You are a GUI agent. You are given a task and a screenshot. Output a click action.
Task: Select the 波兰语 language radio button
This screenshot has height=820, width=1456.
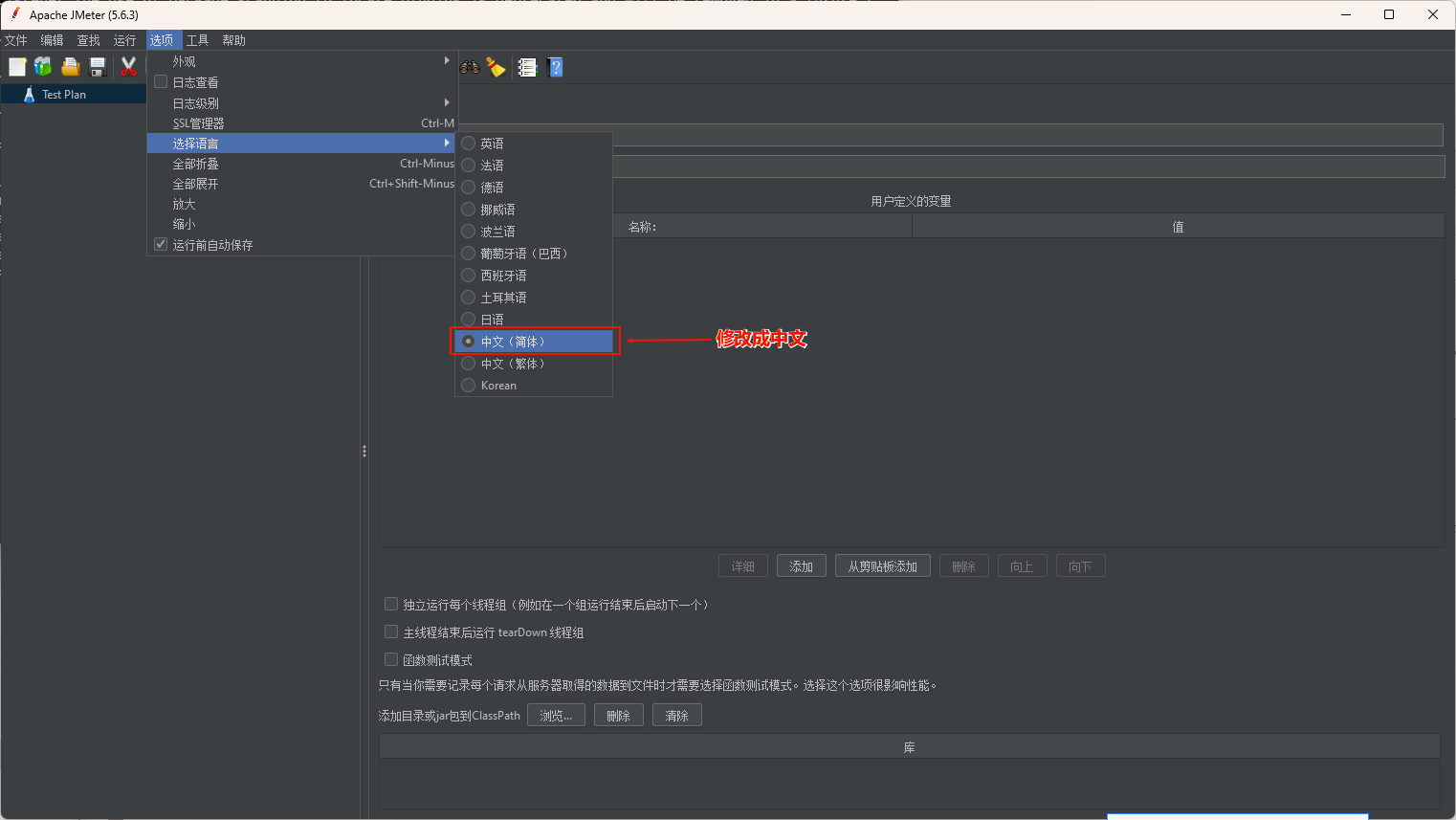(469, 232)
